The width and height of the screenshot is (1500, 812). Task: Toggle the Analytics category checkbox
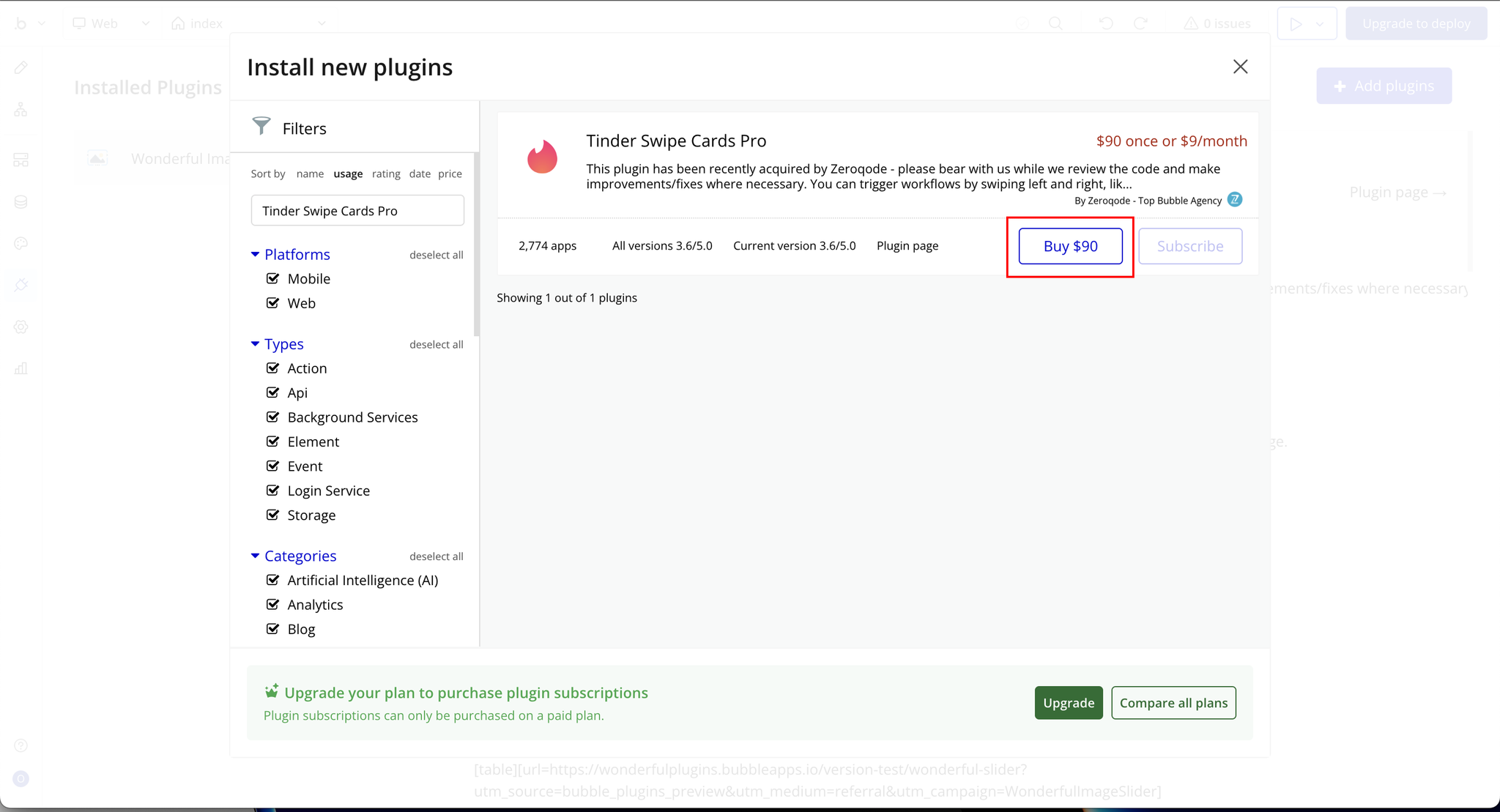coord(273,604)
